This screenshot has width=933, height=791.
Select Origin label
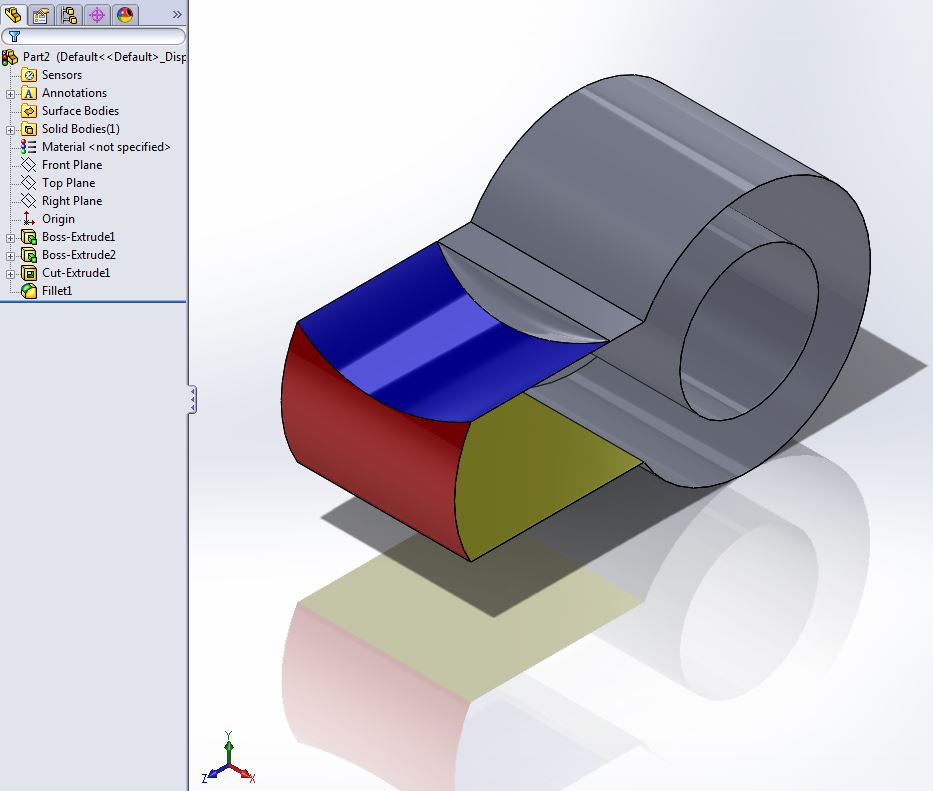(x=58, y=218)
